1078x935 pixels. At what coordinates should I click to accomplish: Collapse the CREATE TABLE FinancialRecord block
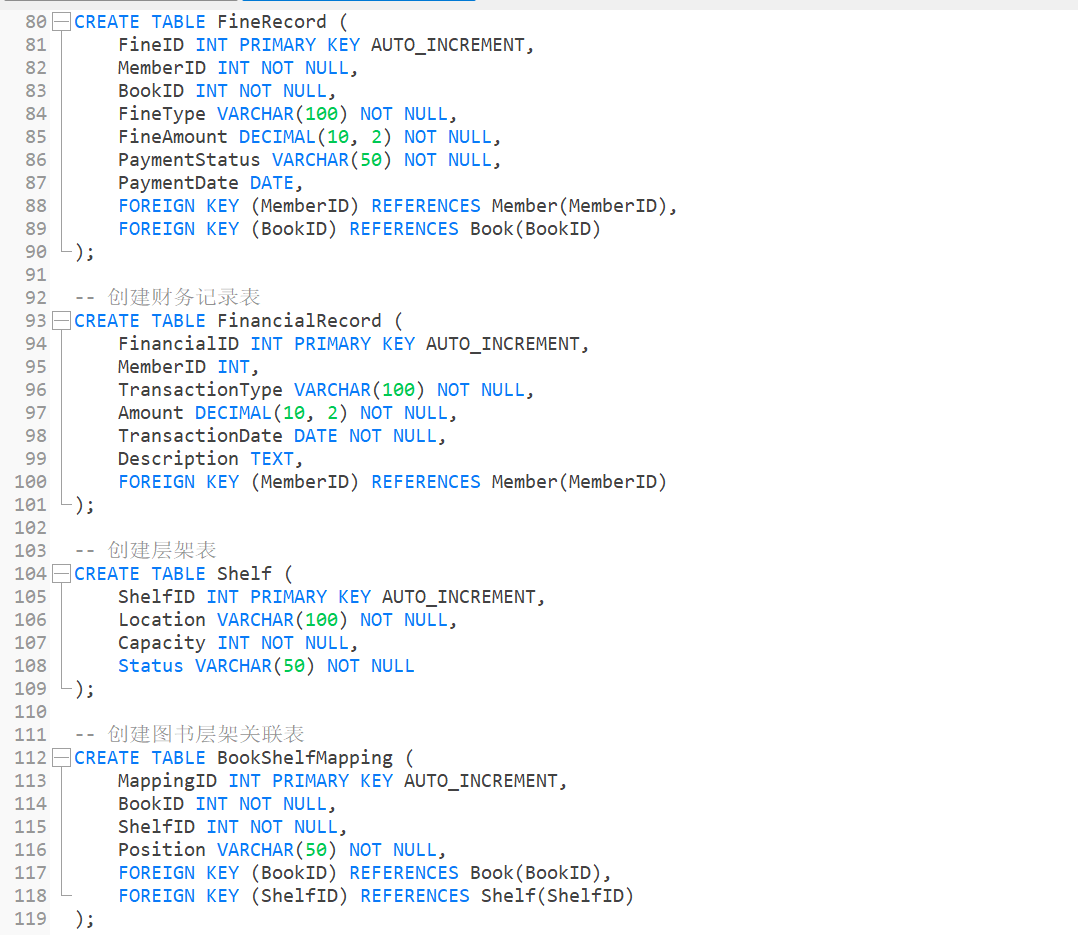tap(62, 320)
